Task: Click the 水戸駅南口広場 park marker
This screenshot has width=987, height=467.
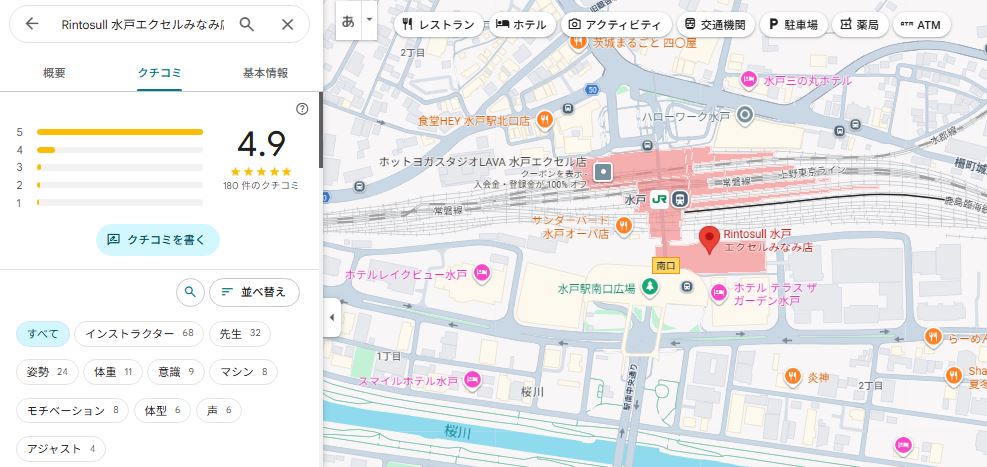Action: (x=650, y=288)
